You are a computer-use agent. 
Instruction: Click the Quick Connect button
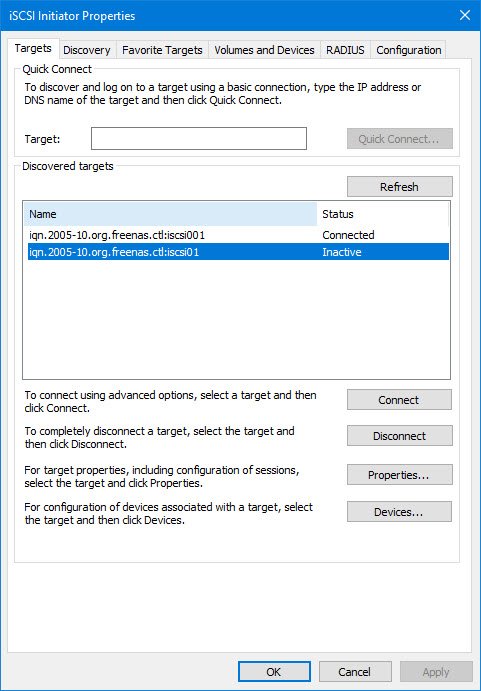(399, 138)
